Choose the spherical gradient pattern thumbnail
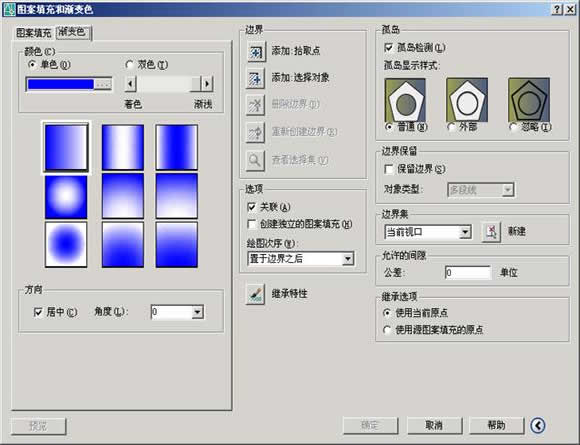This screenshot has height=445, width=580. tap(66, 196)
